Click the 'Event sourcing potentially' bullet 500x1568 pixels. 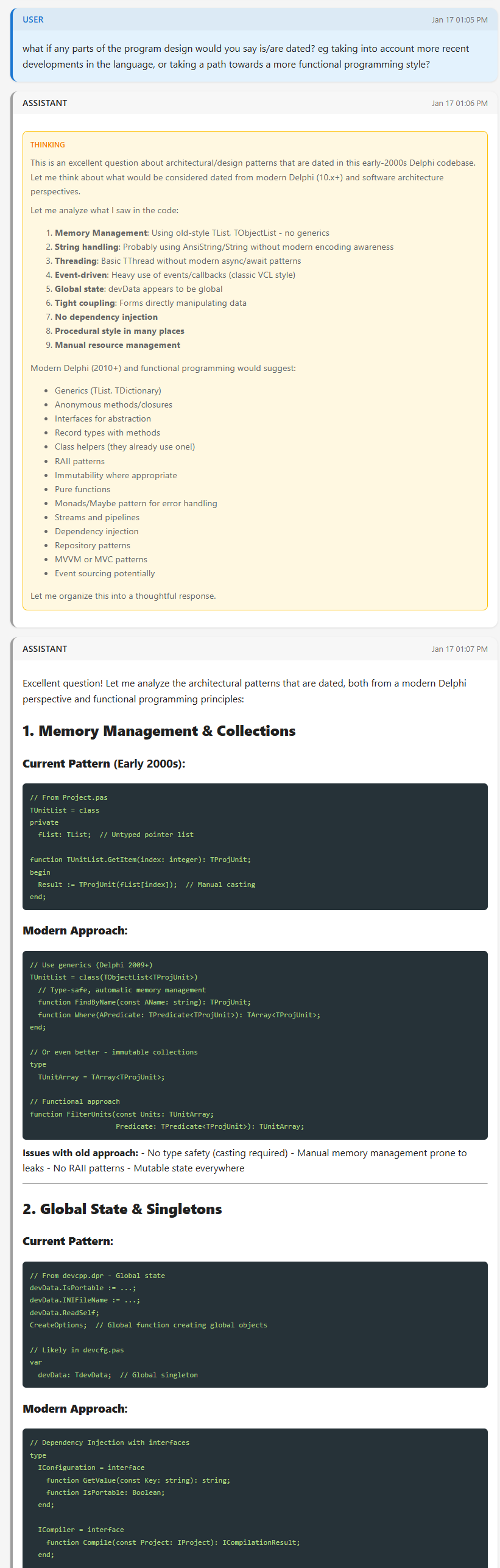pyautogui.click(x=105, y=573)
